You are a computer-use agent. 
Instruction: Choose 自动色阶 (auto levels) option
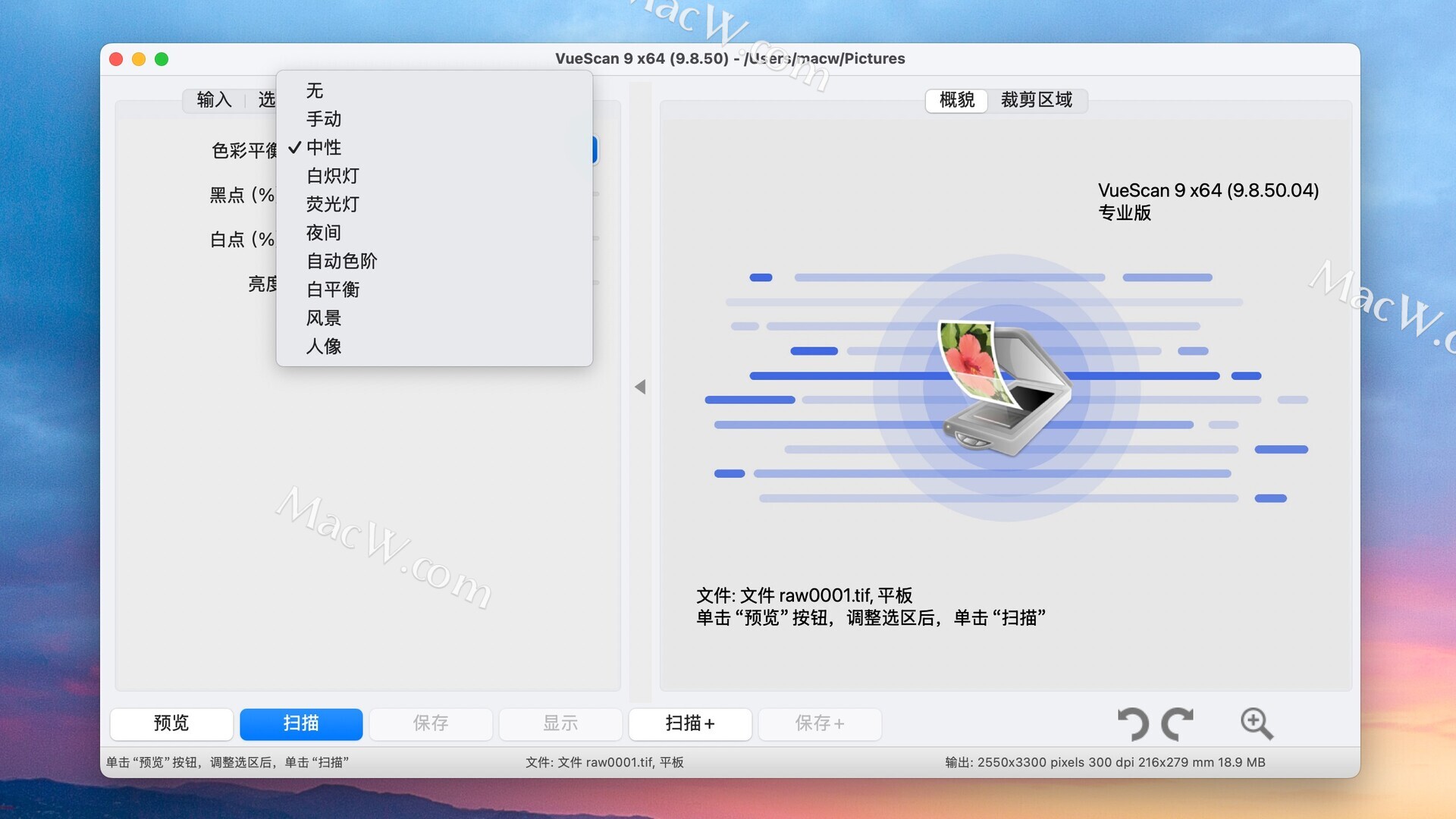pyautogui.click(x=341, y=261)
